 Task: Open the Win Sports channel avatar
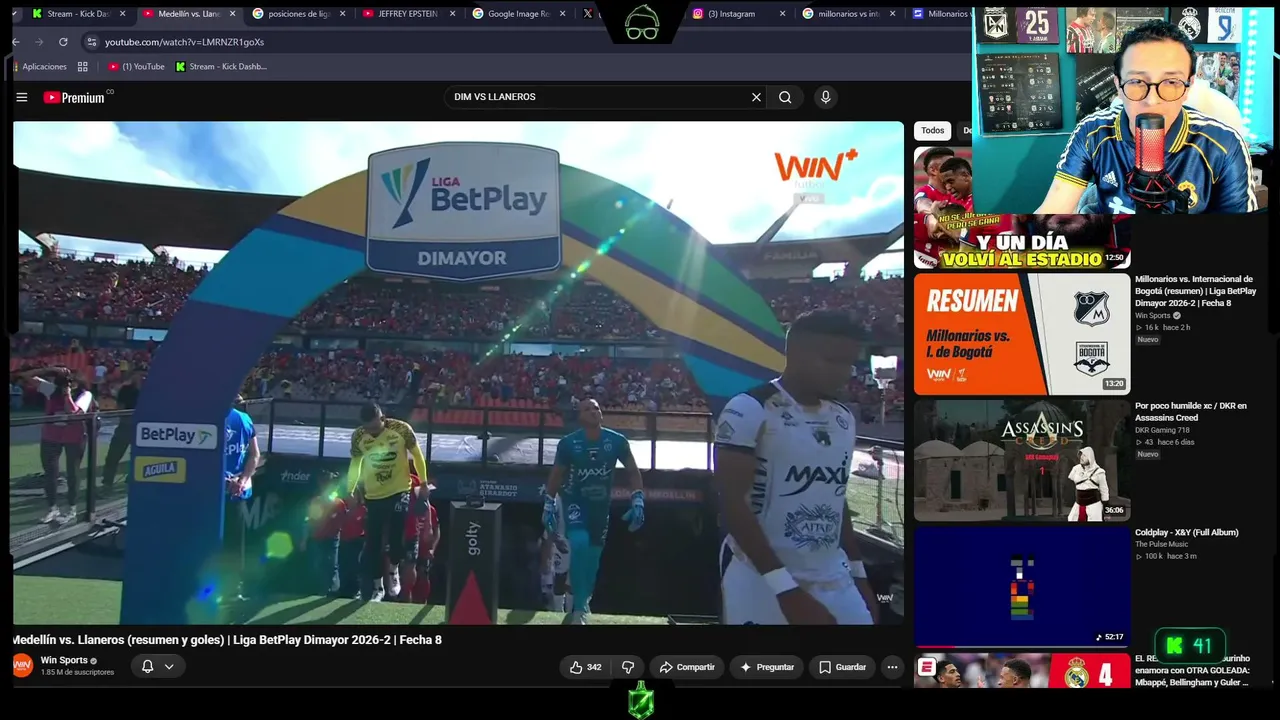(22, 666)
